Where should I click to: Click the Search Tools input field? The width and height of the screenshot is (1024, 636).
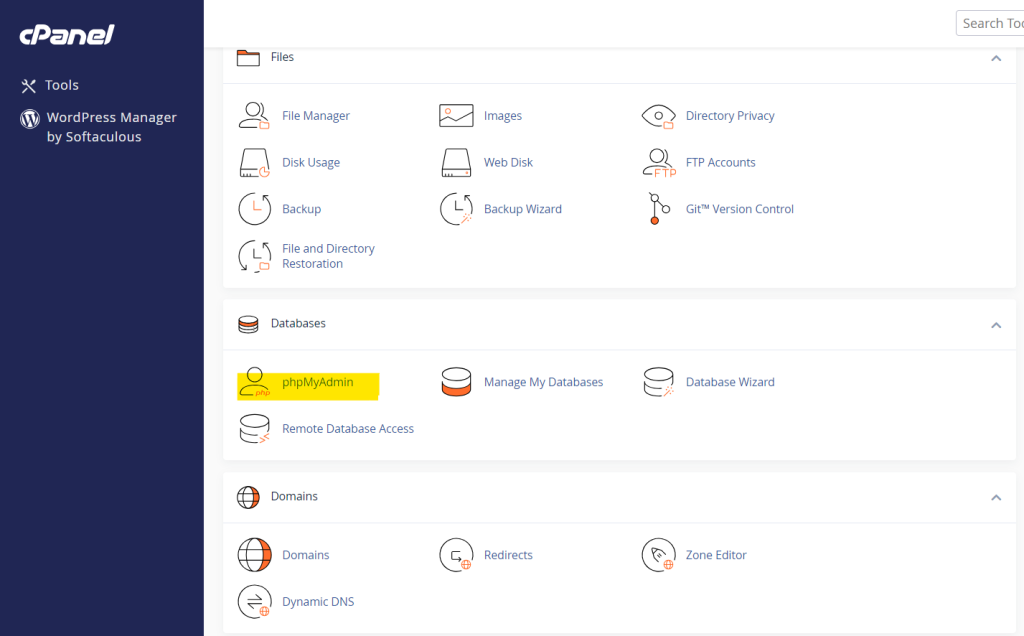pyautogui.click(x=995, y=22)
